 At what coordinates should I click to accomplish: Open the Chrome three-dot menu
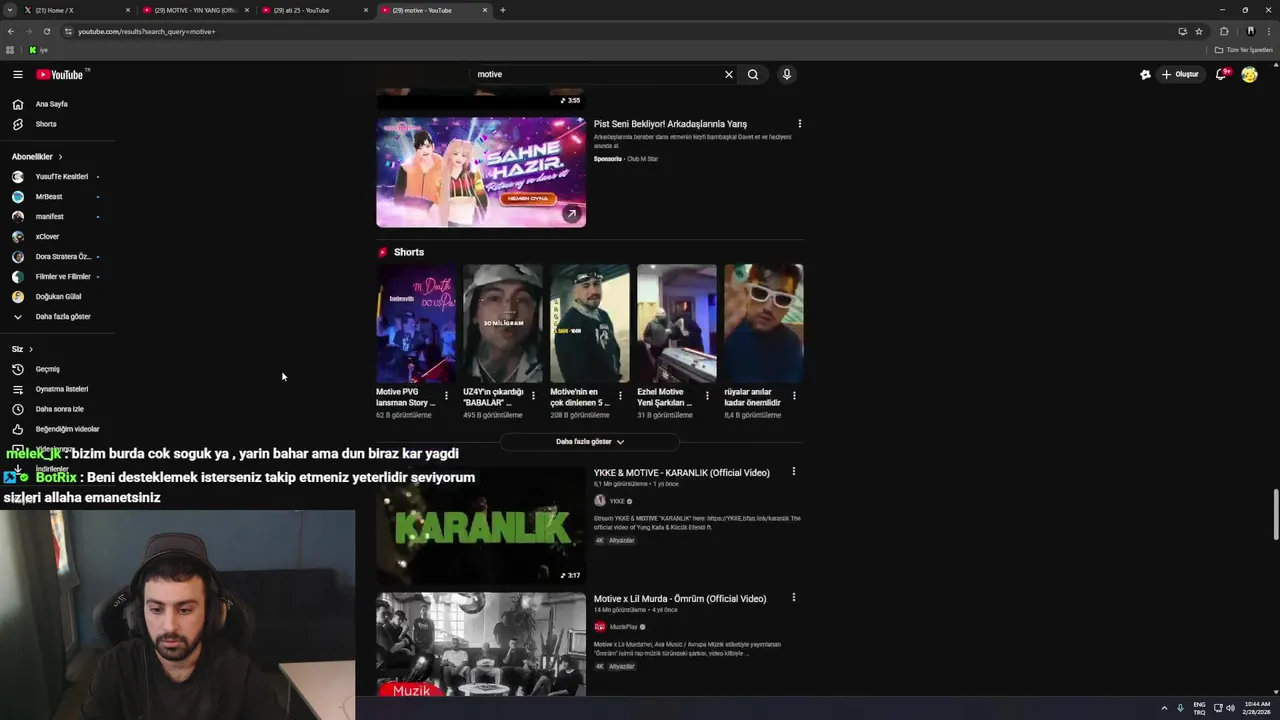pos(1269,31)
